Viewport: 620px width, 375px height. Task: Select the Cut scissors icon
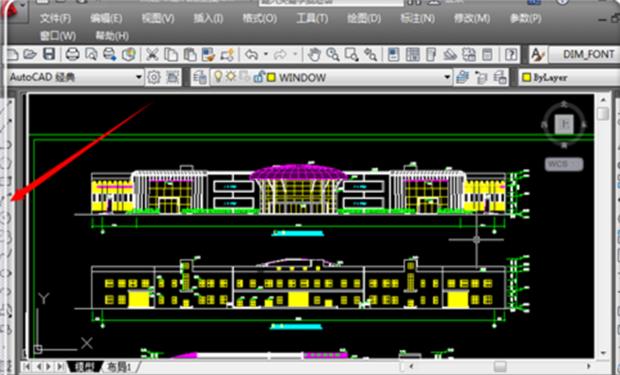[x=152, y=54]
